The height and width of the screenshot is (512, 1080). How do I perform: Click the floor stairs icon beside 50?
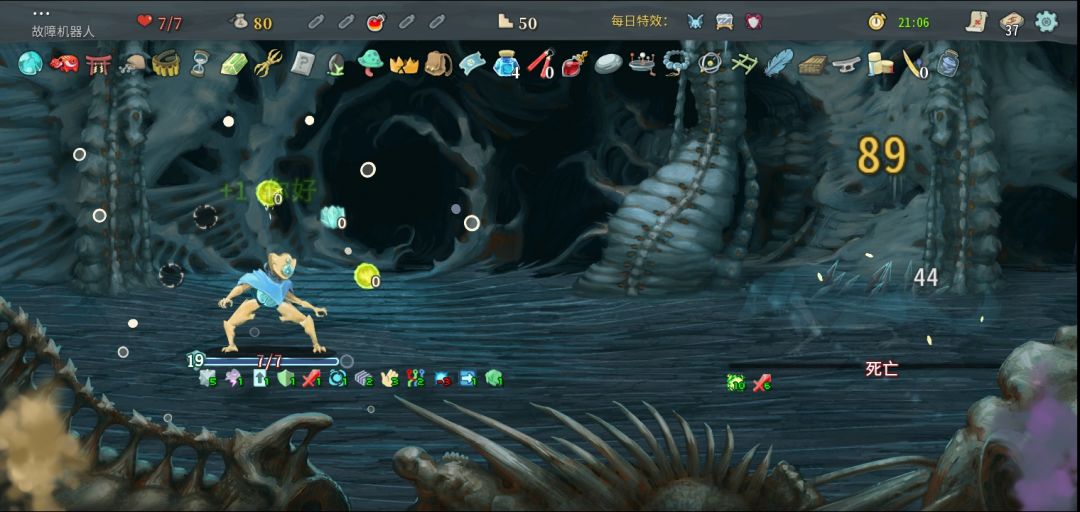[x=506, y=22]
